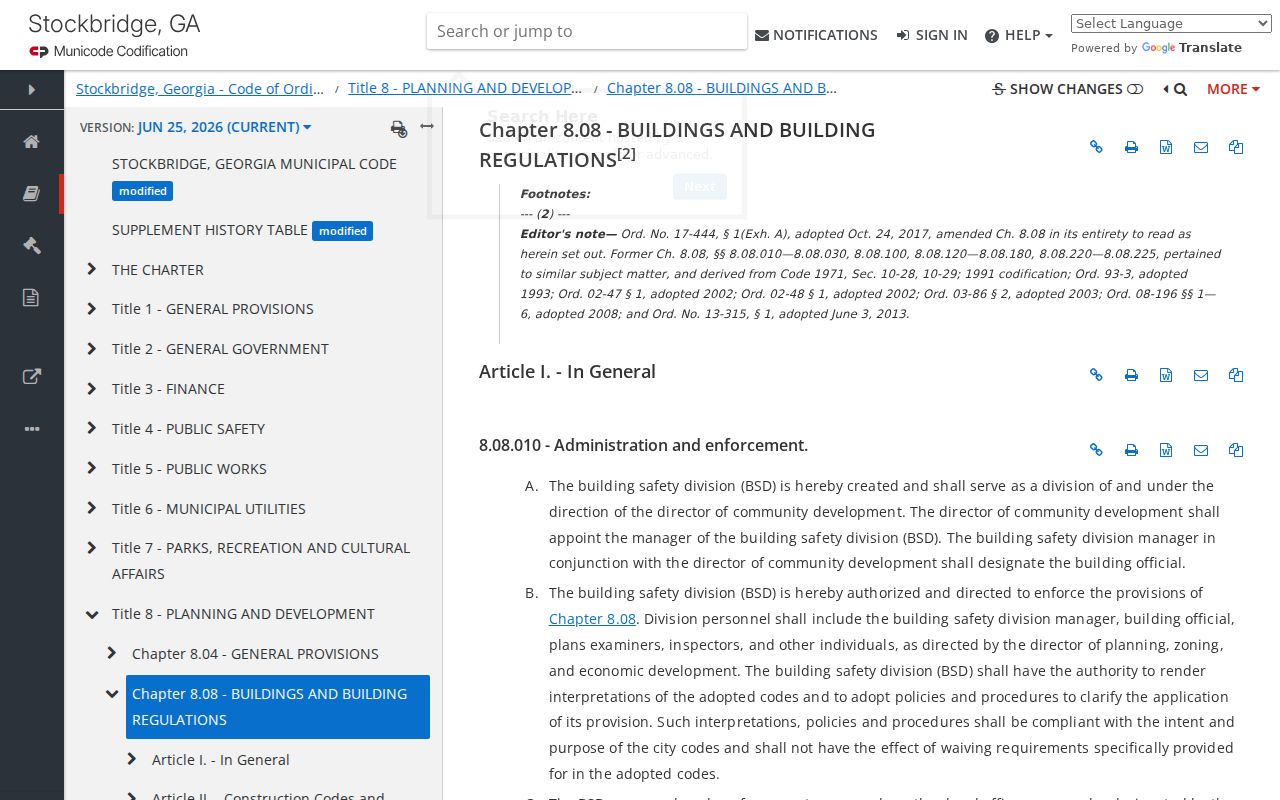Email section 8.08.010

pyautogui.click(x=1201, y=450)
